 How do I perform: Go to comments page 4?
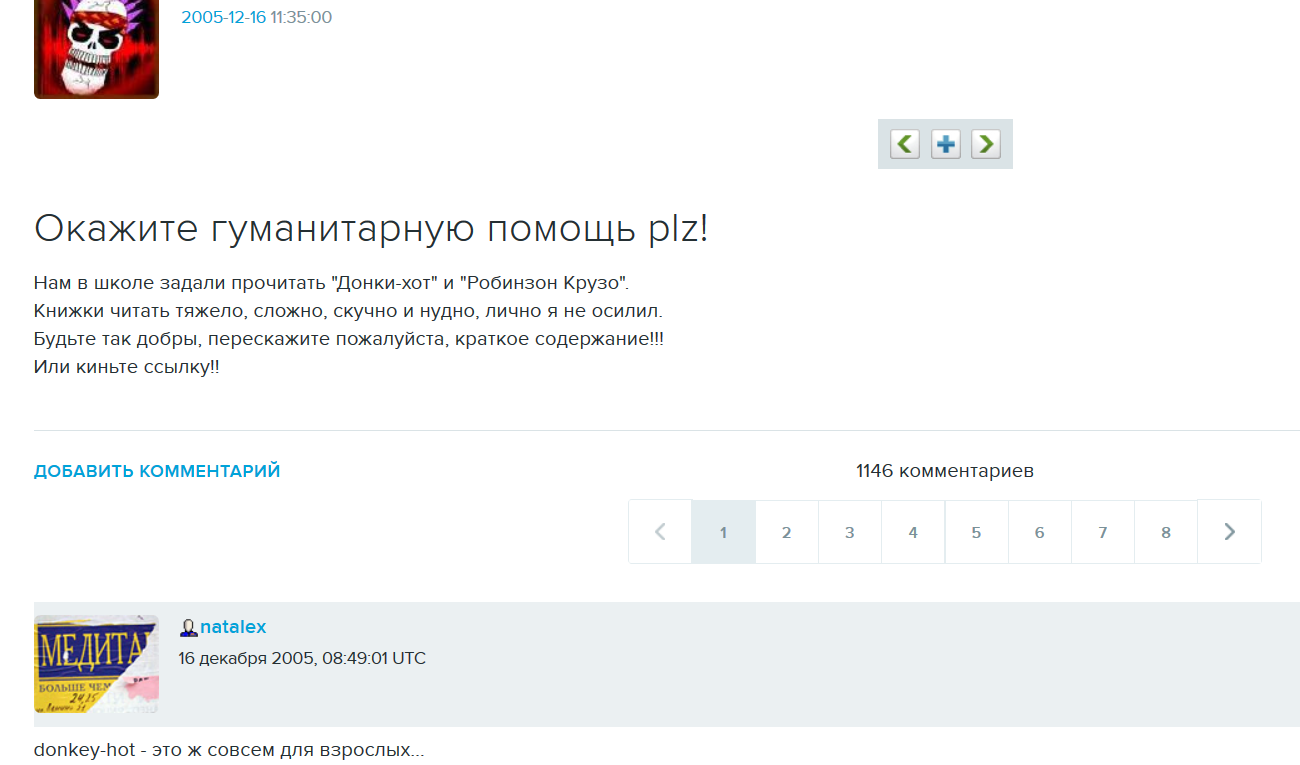(913, 532)
